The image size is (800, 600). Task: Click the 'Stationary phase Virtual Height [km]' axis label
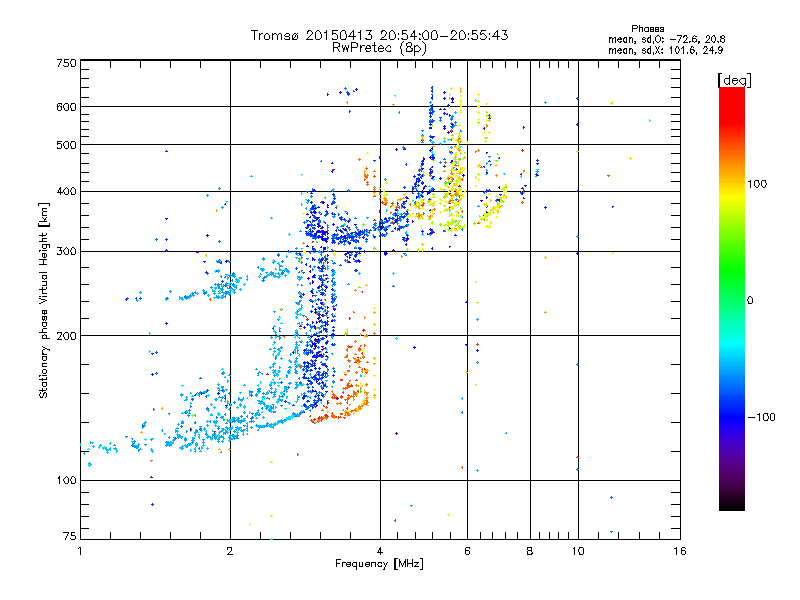[44, 301]
